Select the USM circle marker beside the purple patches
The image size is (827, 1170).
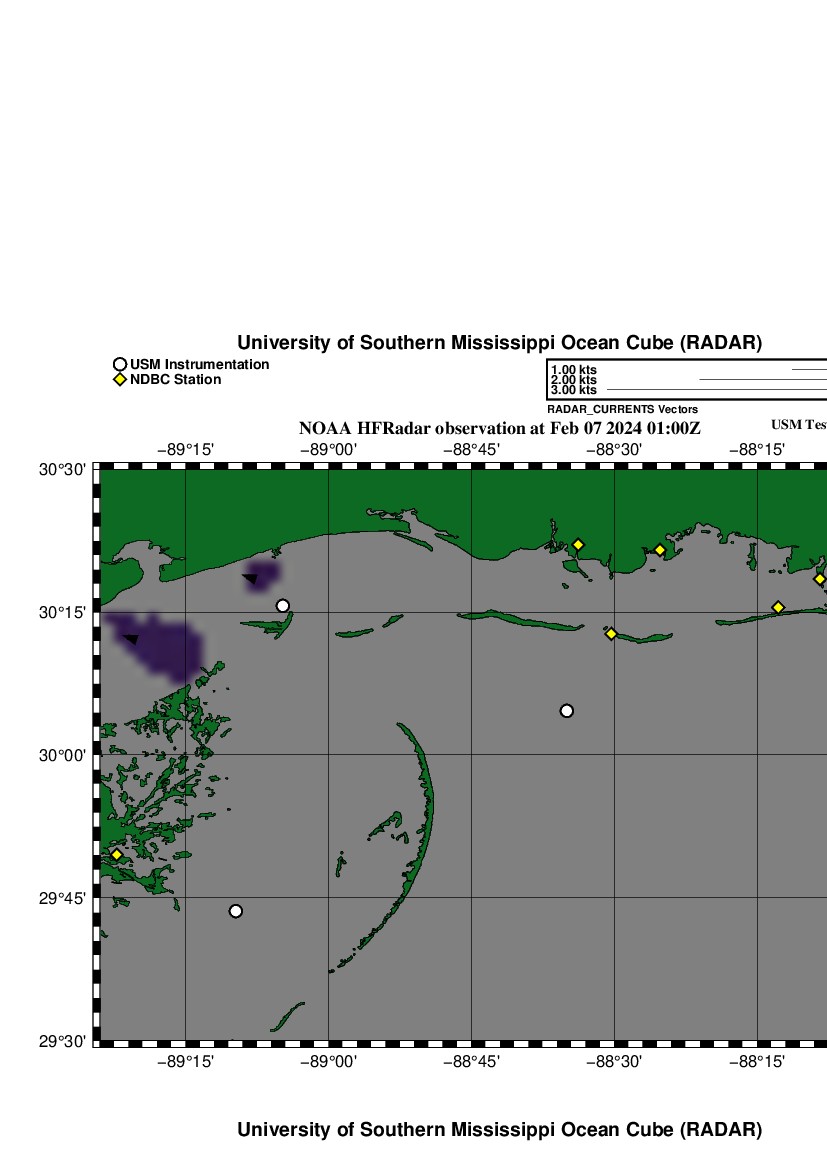click(x=283, y=606)
